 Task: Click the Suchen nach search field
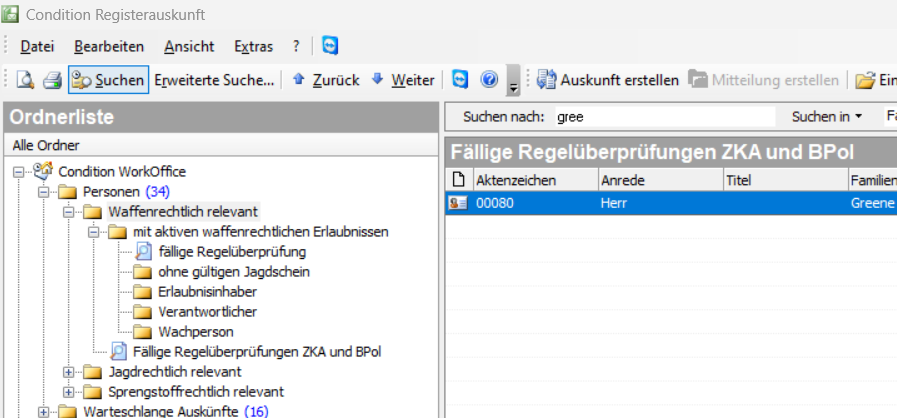pos(664,117)
